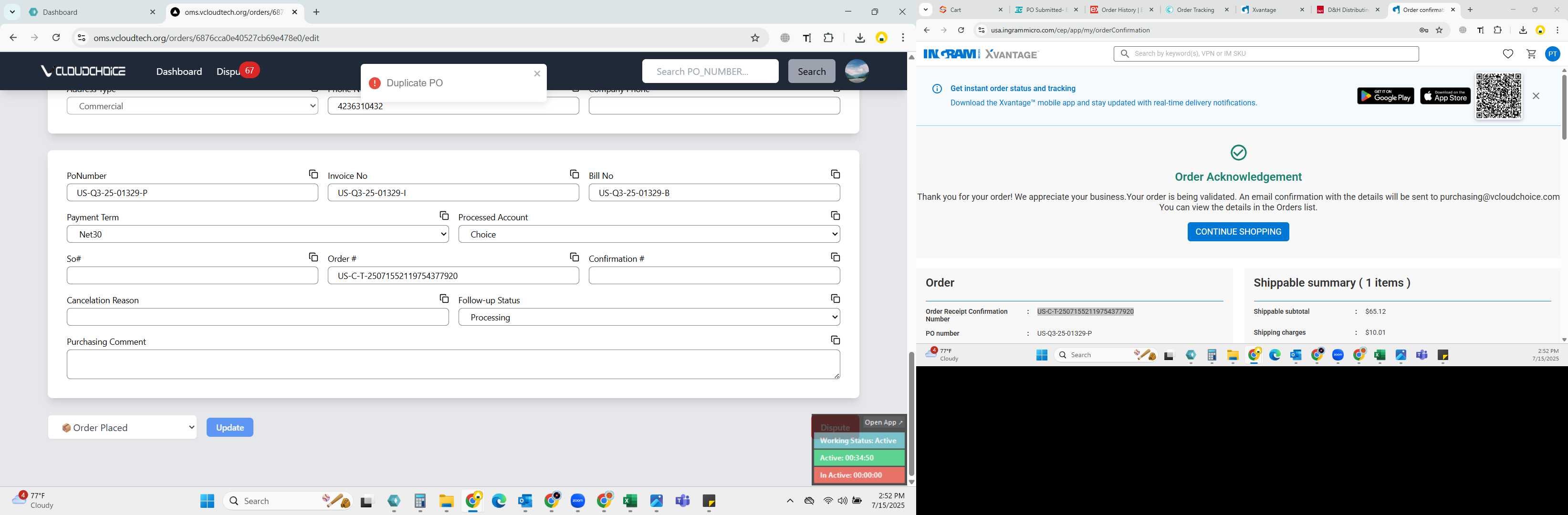Click the CONTINUE SHOPPING button
This screenshot has width=1568, height=515.
pyautogui.click(x=1238, y=232)
